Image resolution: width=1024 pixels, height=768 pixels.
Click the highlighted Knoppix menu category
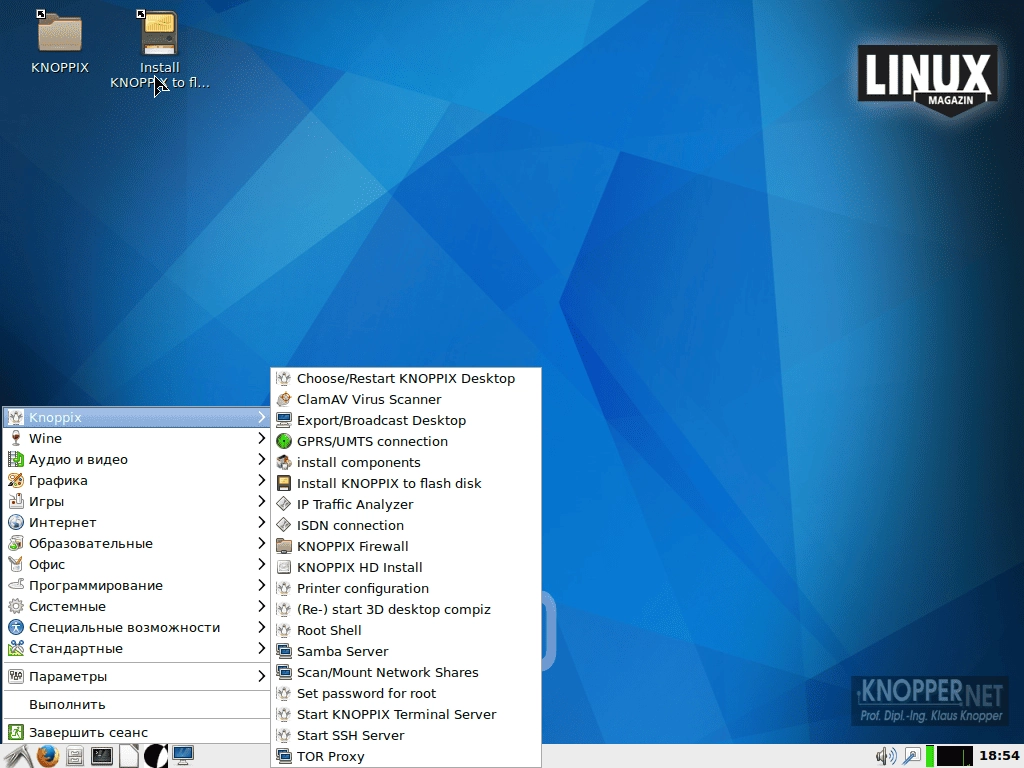click(x=136, y=417)
